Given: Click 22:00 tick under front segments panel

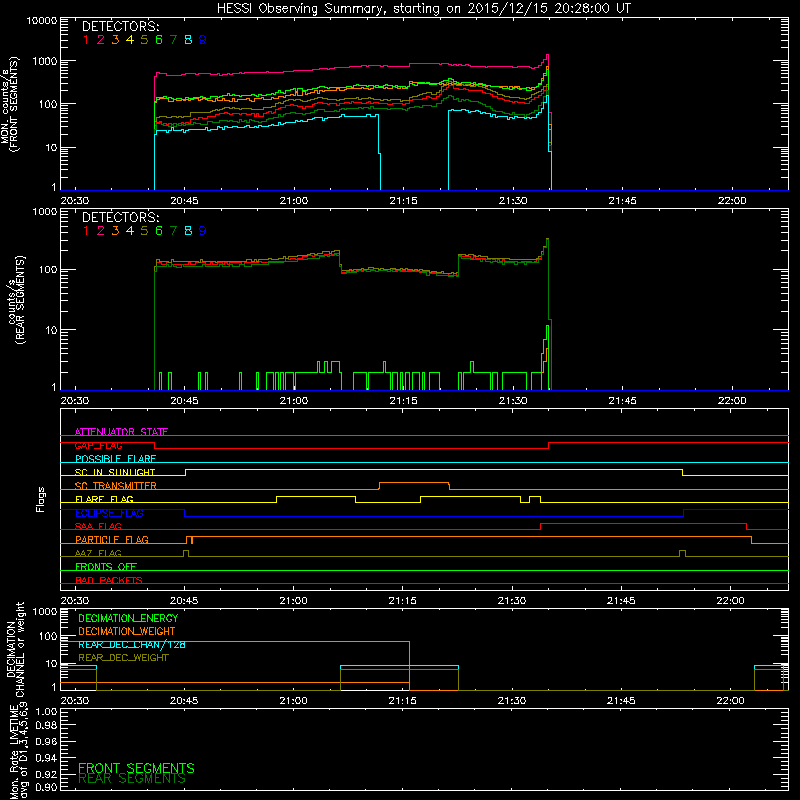Looking at the screenshot, I should pos(732,201).
